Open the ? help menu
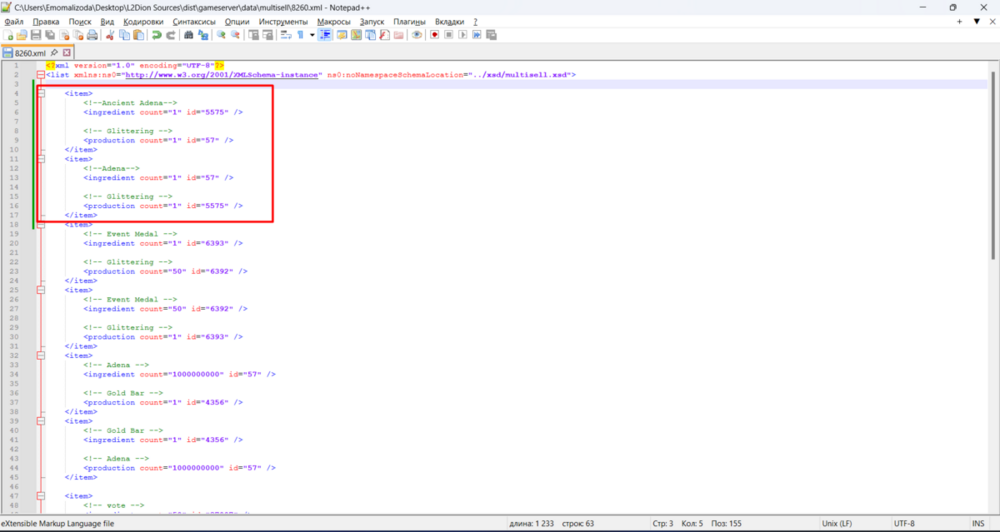The image size is (1000, 532). pyautogui.click(x=475, y=22)
